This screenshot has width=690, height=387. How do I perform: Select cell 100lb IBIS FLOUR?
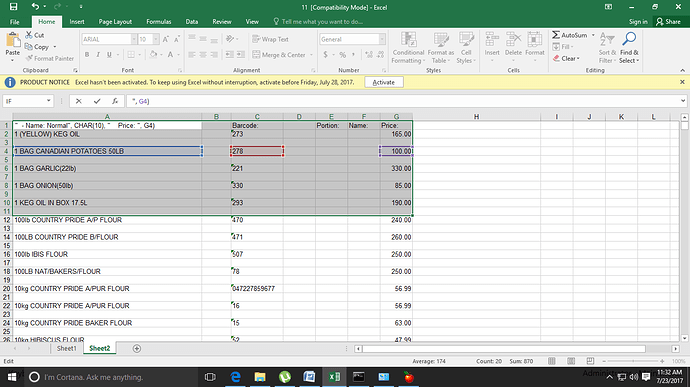coord(107,254)
